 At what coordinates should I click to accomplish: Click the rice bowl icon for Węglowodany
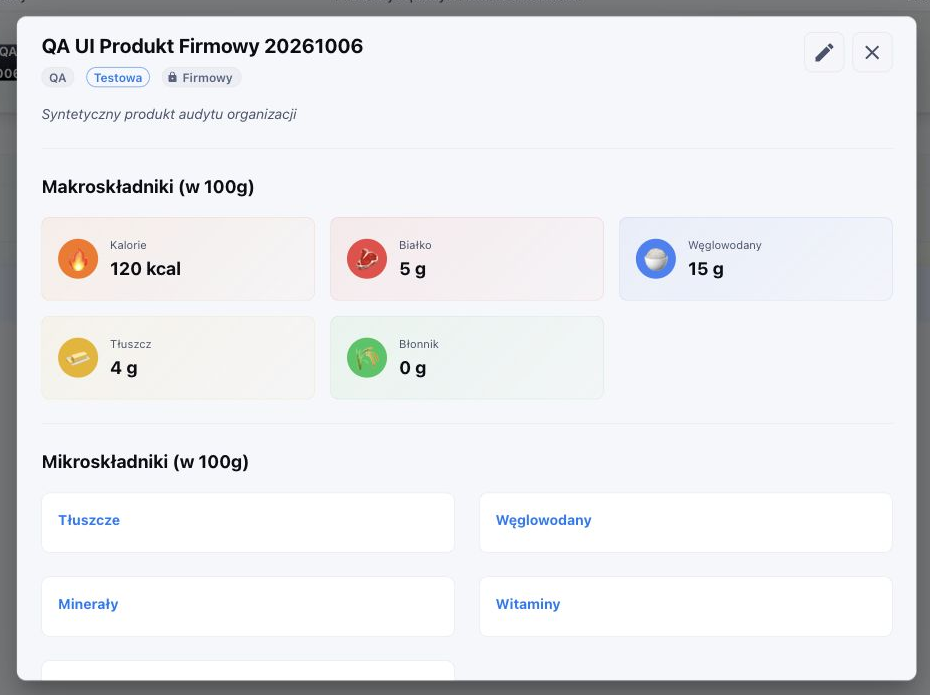click(655, 259)
